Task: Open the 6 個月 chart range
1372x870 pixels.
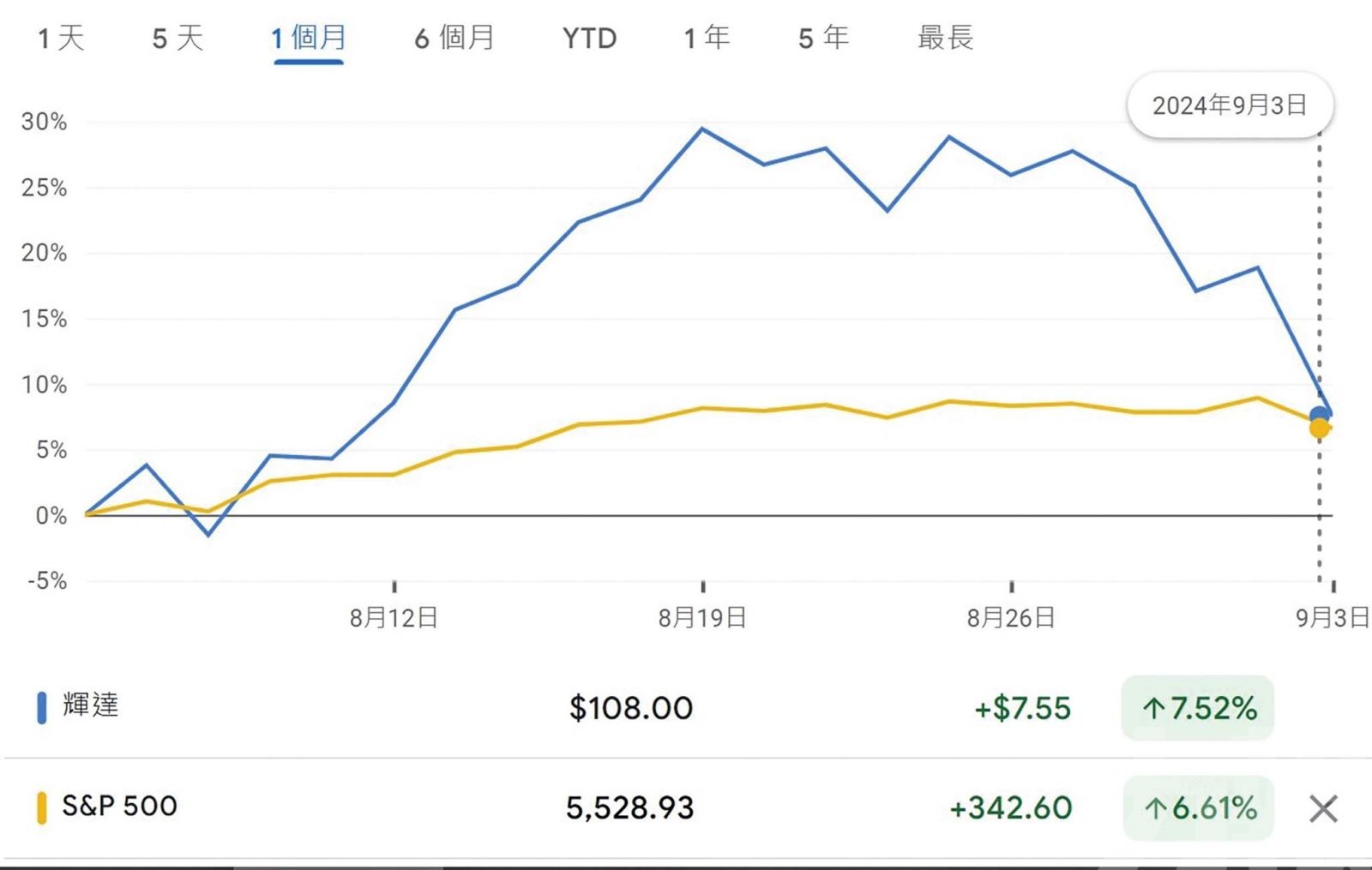Action: pyautogui.click(x=454, y=39)
